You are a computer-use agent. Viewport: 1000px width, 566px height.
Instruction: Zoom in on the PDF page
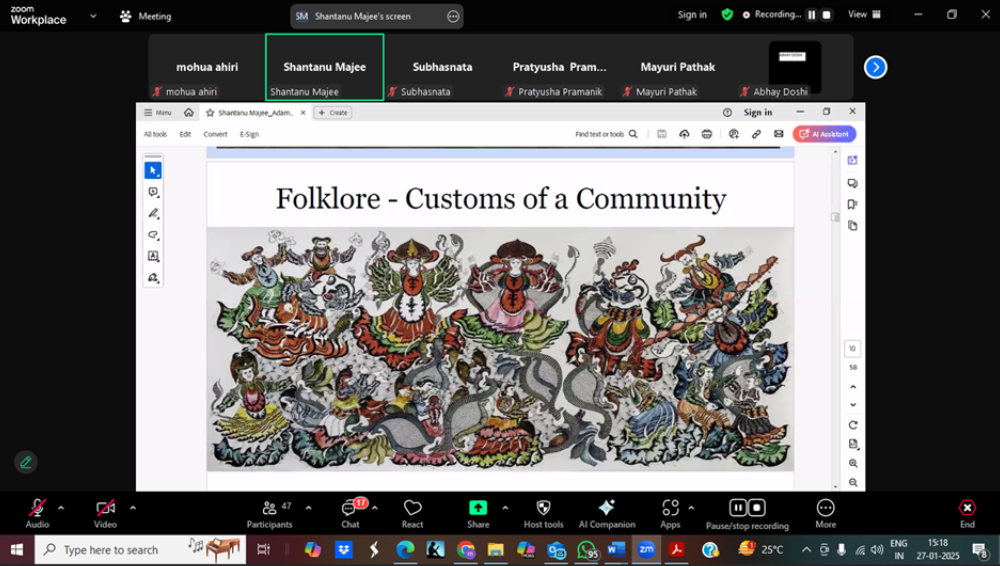pyautogui.click(x=853, y=463)
